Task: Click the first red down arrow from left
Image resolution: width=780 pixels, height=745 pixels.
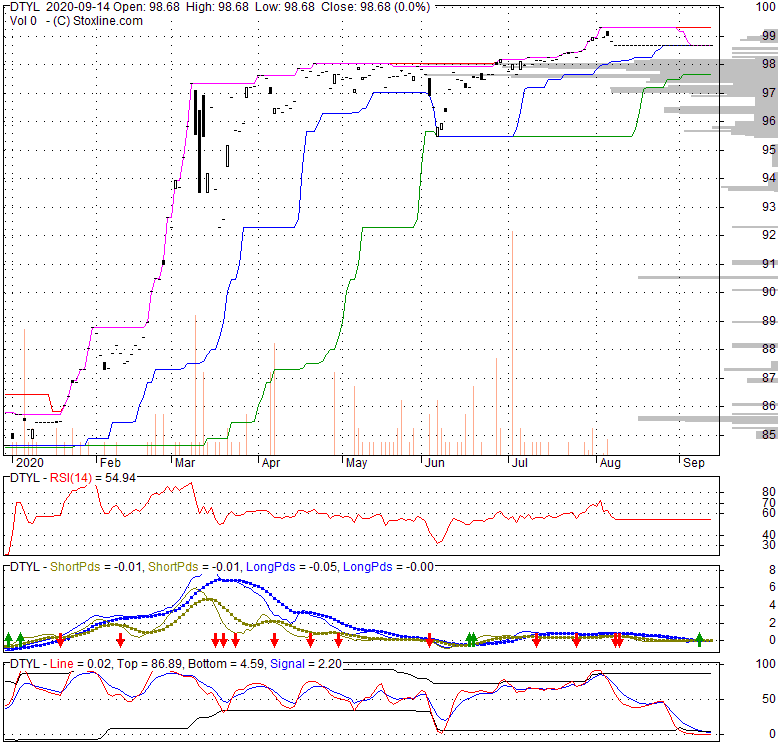Action: (x=60, y=639)
